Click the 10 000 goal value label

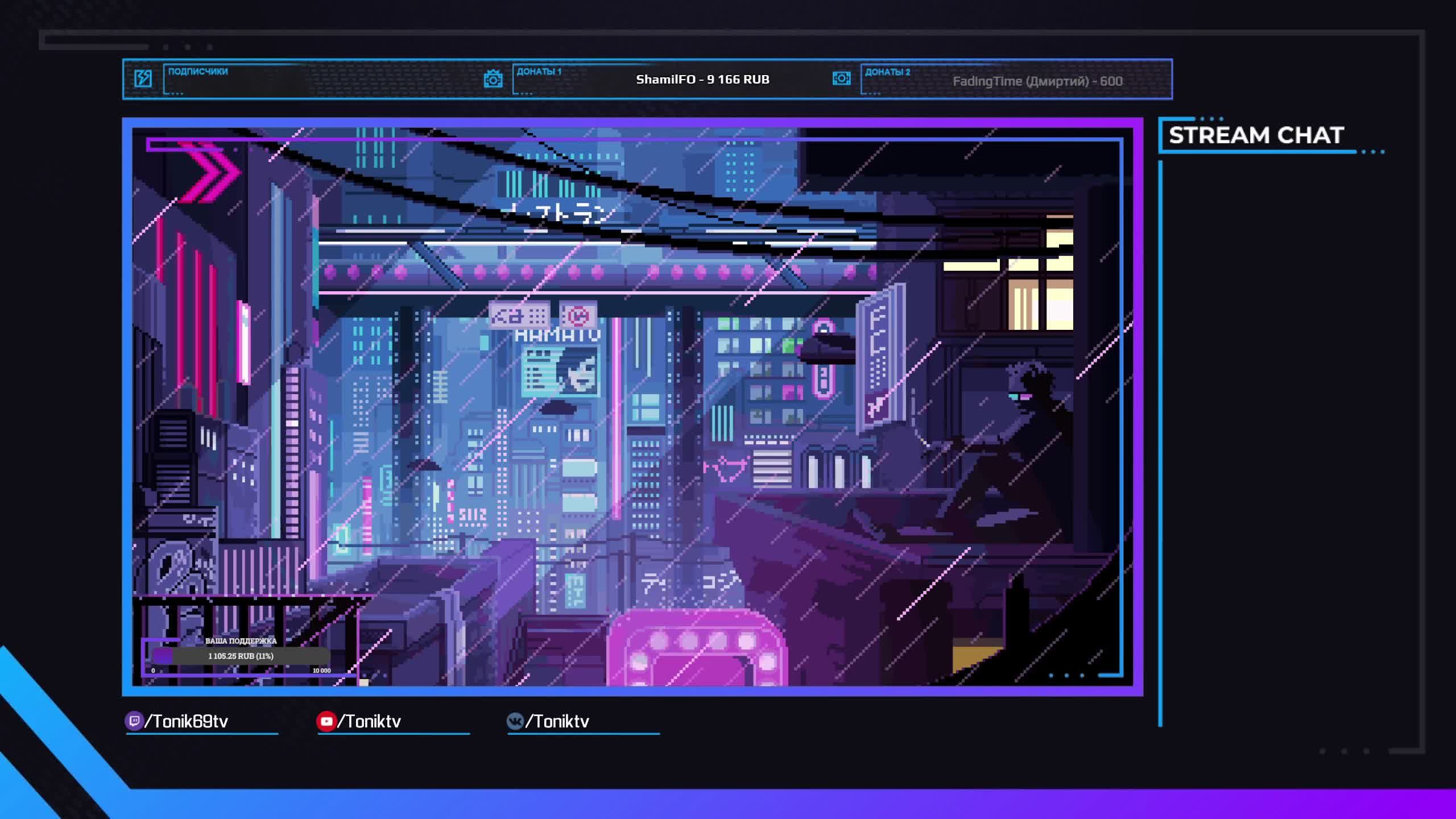click(321, 671)
